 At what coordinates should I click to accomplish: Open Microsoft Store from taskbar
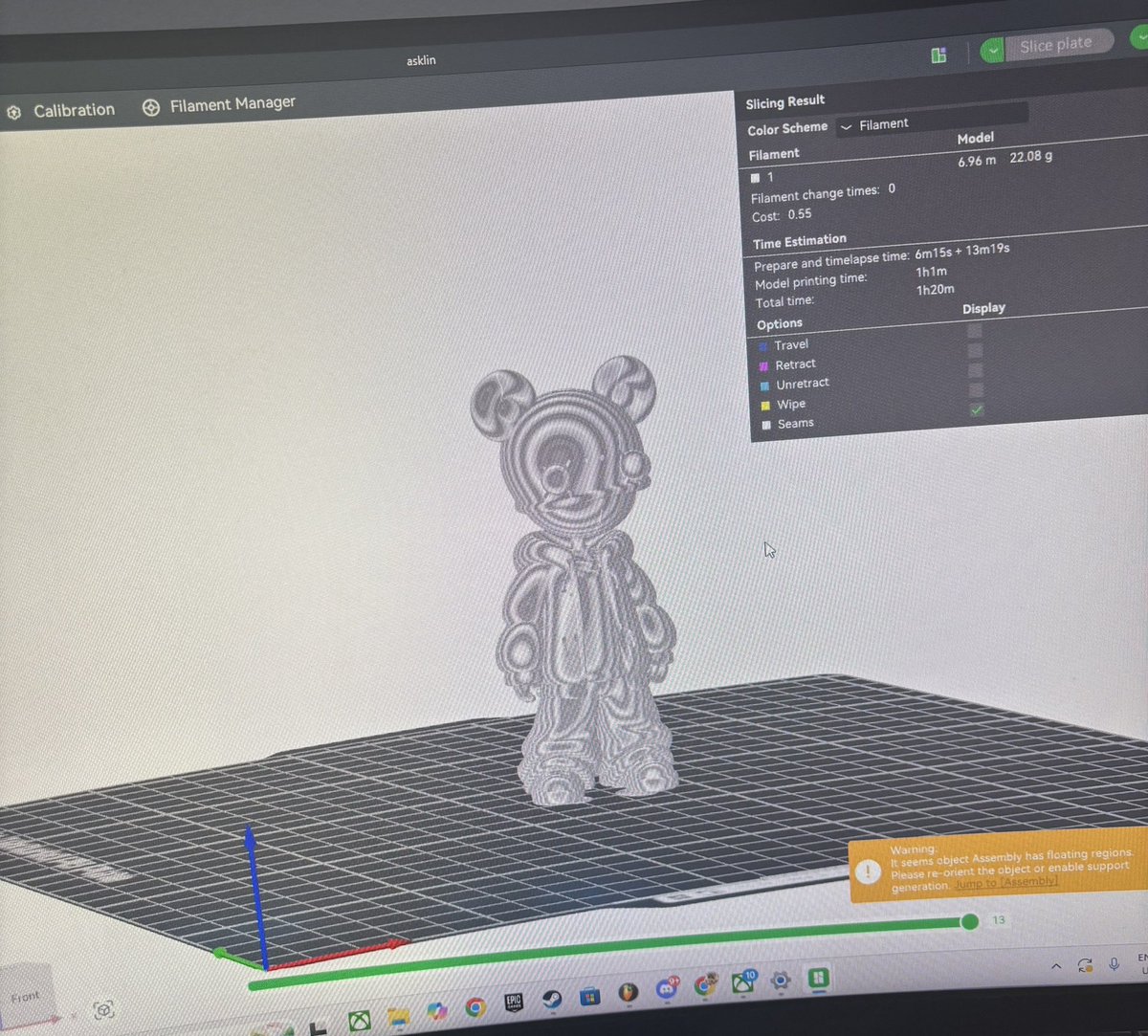tap(590, 996)
